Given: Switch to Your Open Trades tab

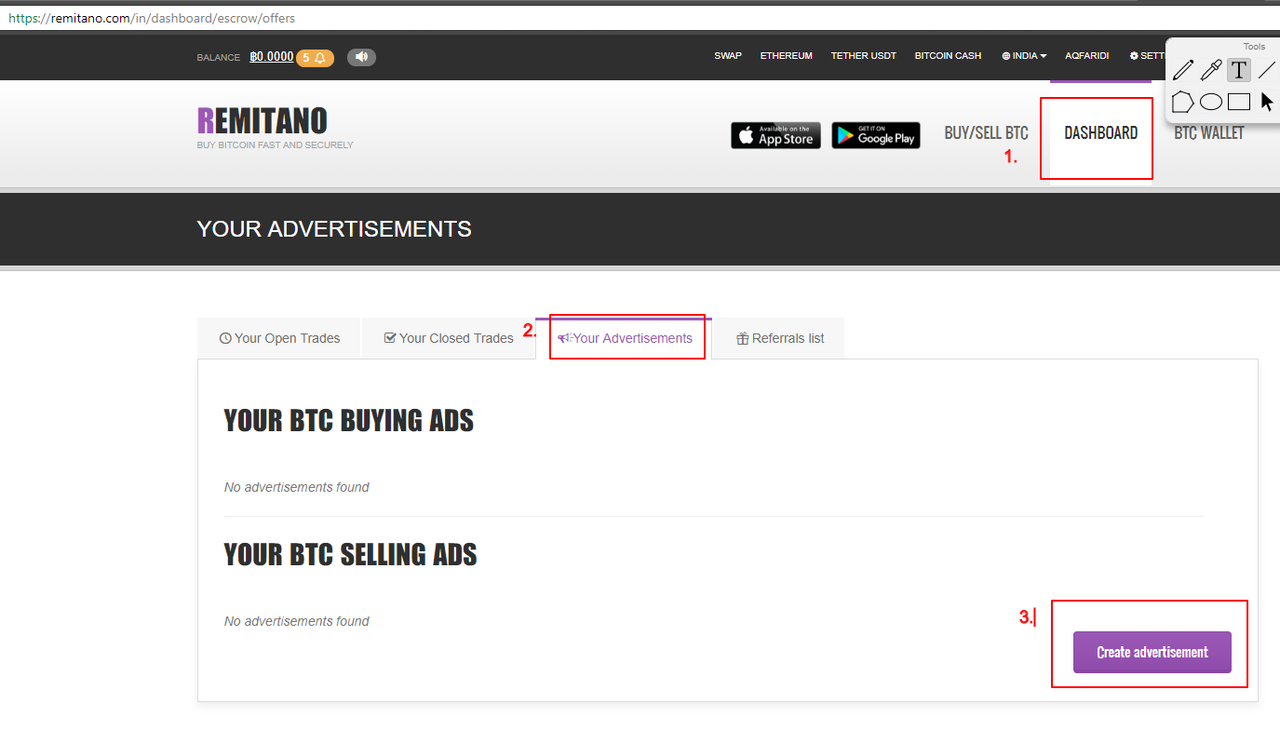Looking at the screenshot, I should [x=279, y=338].
